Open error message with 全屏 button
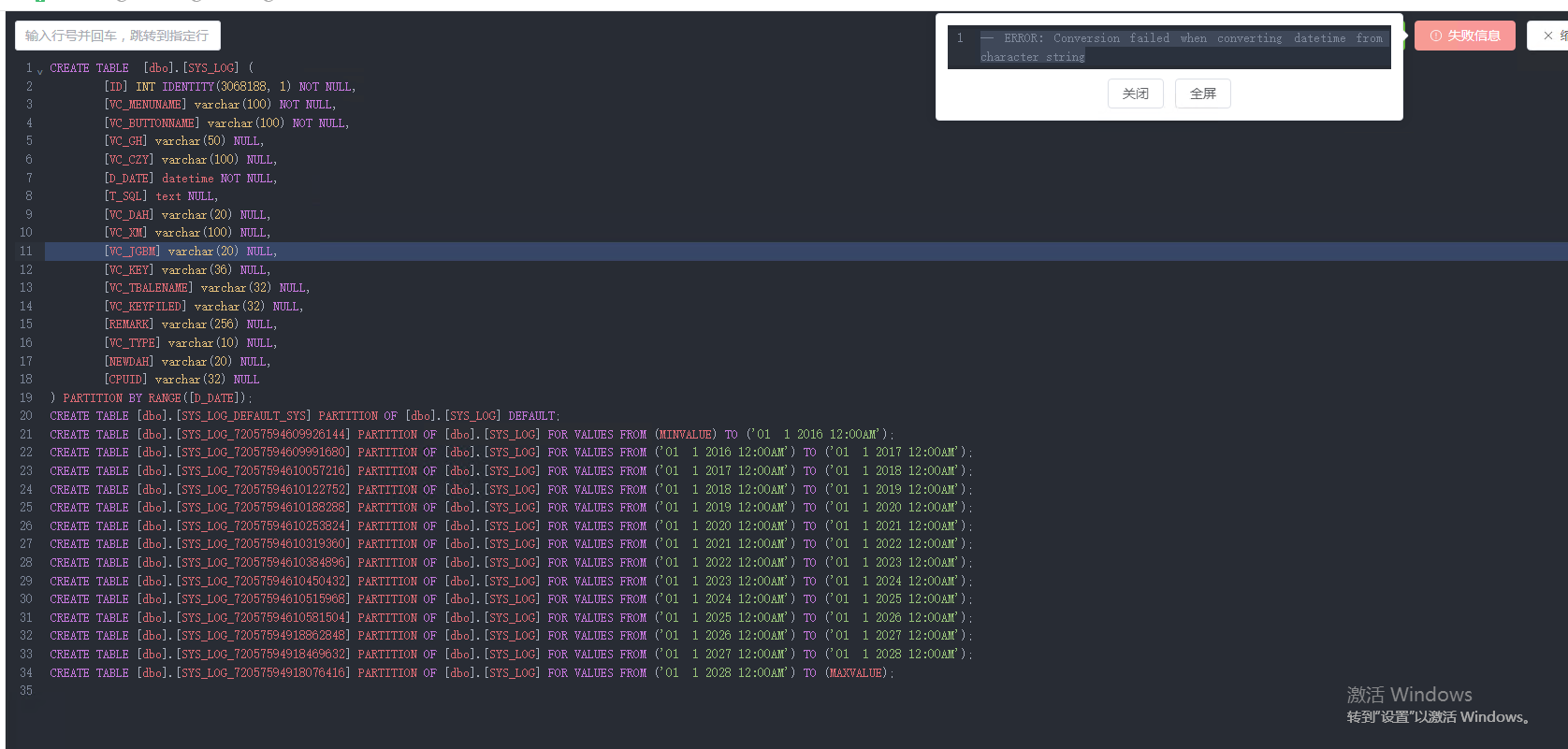 point(1202,94)
